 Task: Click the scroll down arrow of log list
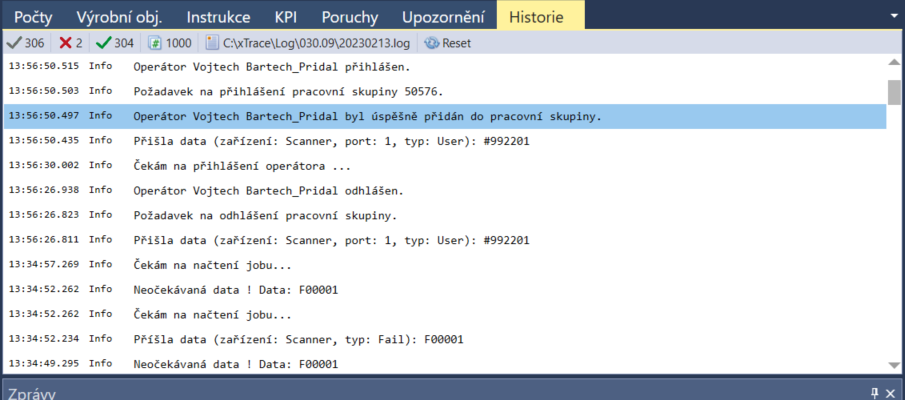tap(894, 365)
